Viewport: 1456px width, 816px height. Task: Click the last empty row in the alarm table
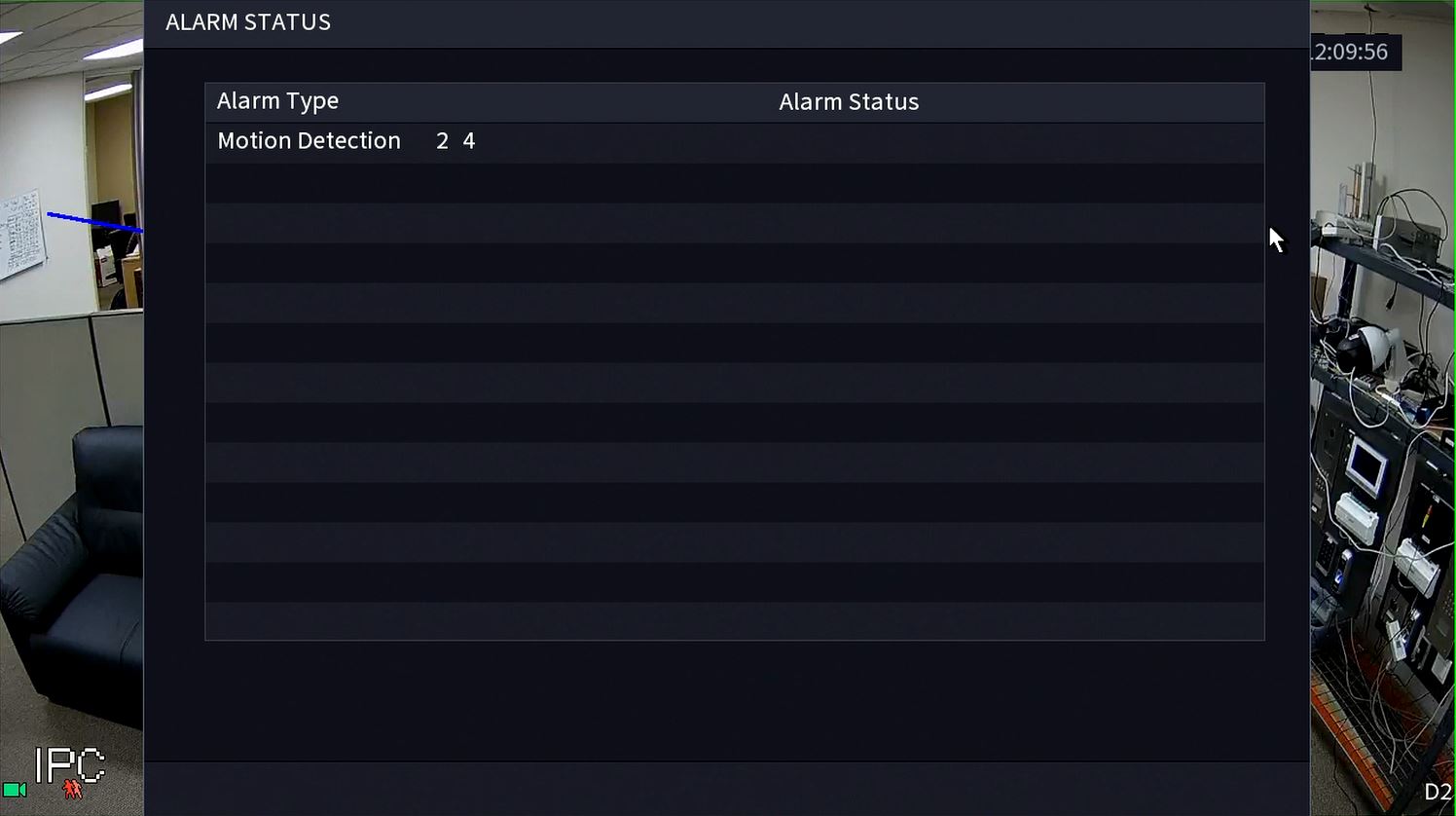pyautogui.click(x=734, y=621)
